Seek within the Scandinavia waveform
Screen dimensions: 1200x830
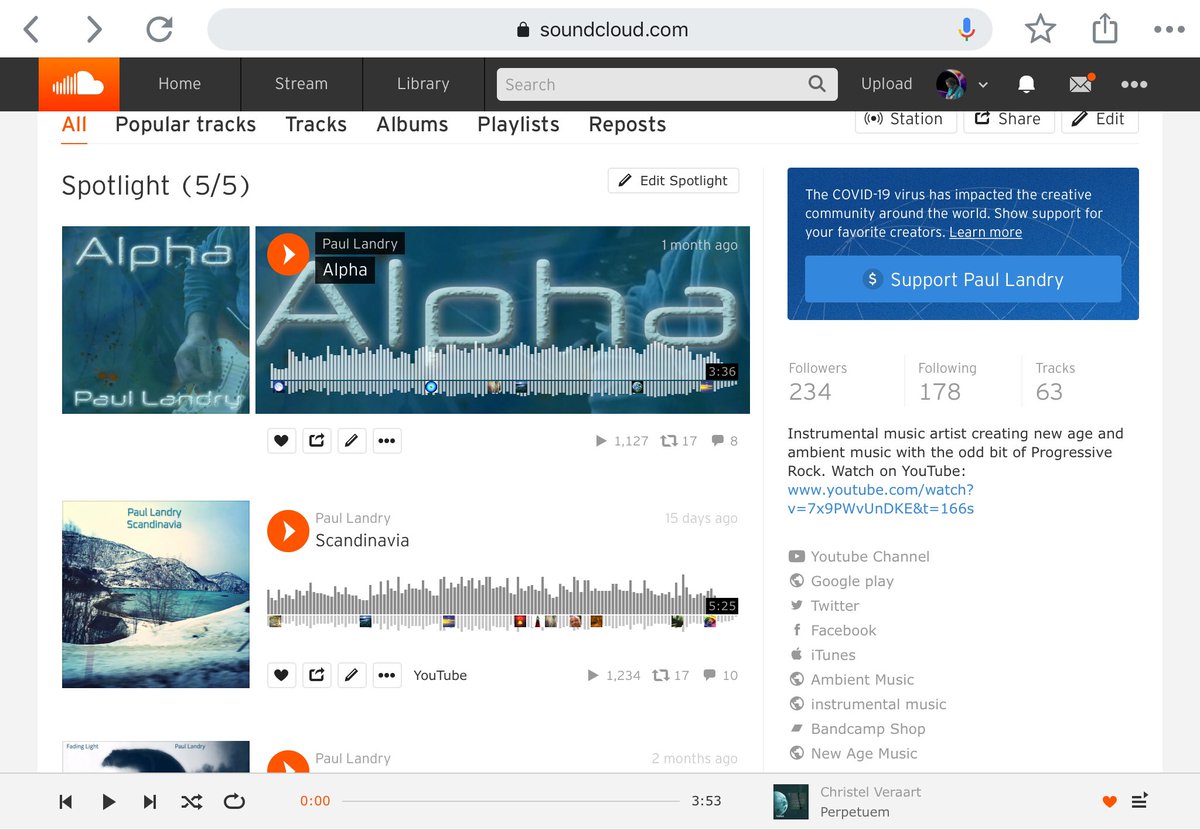click(x=502, y=603)
